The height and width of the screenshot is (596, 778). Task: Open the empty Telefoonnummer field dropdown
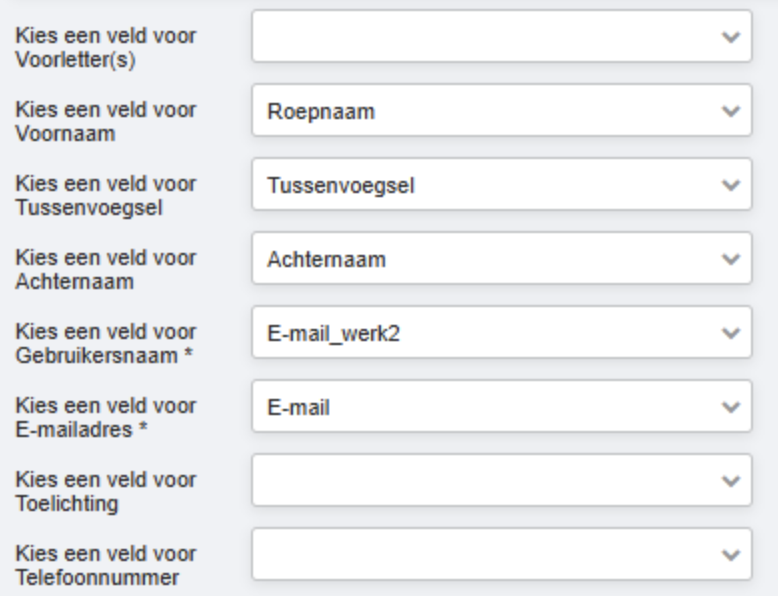click(x=500, y=554)
